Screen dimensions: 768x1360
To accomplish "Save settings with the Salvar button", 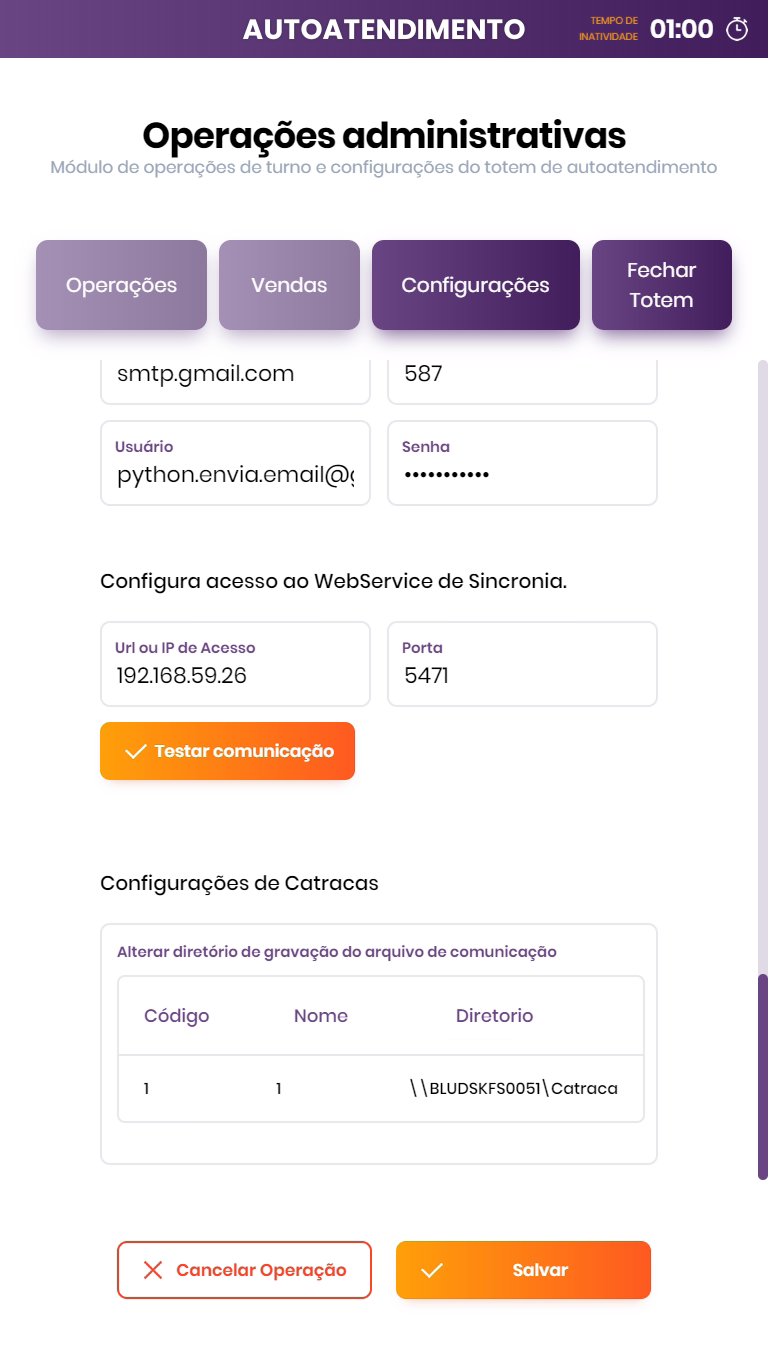I will (523, 1270).
